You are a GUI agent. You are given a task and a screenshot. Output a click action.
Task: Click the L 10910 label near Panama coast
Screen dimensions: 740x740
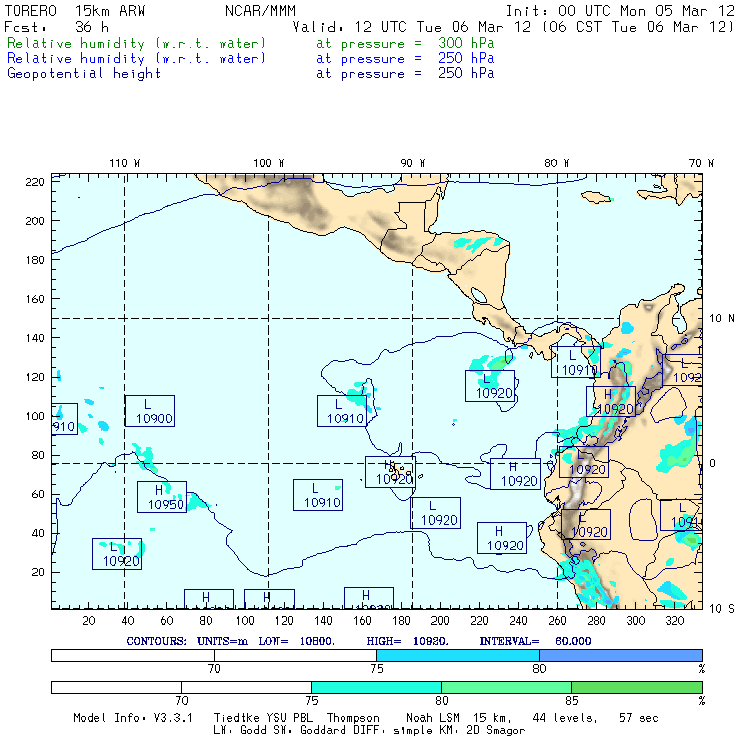point(576,362)
